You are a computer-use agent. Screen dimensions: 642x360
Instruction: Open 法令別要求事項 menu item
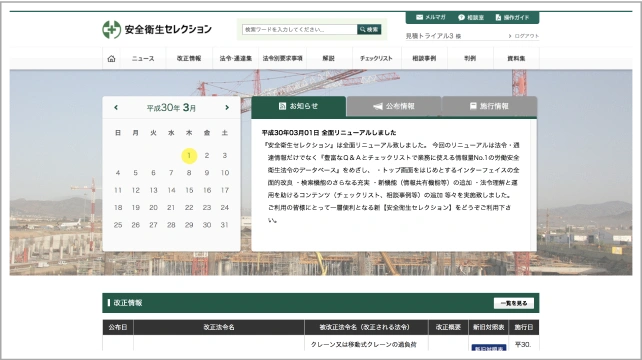283,59
